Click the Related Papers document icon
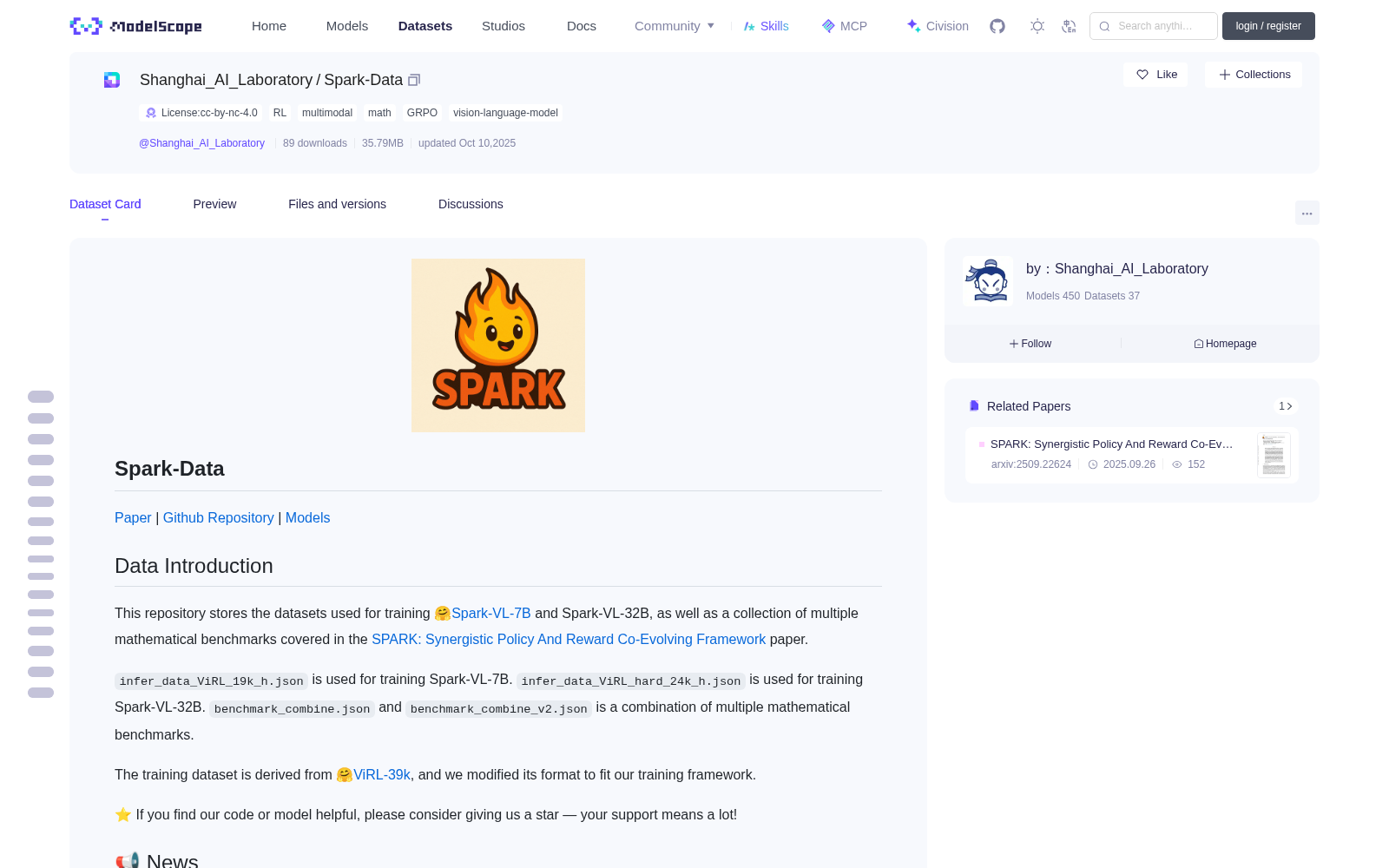 [974, 406]
